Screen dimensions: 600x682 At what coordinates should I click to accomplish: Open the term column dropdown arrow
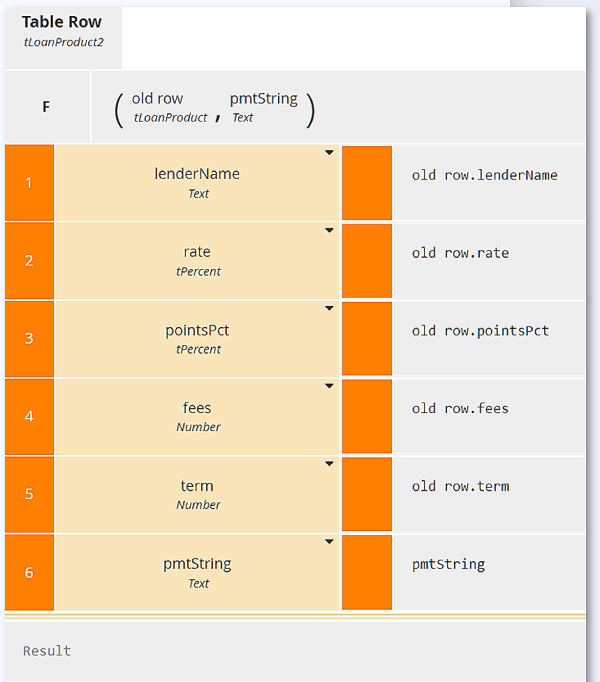pos(329,464)
